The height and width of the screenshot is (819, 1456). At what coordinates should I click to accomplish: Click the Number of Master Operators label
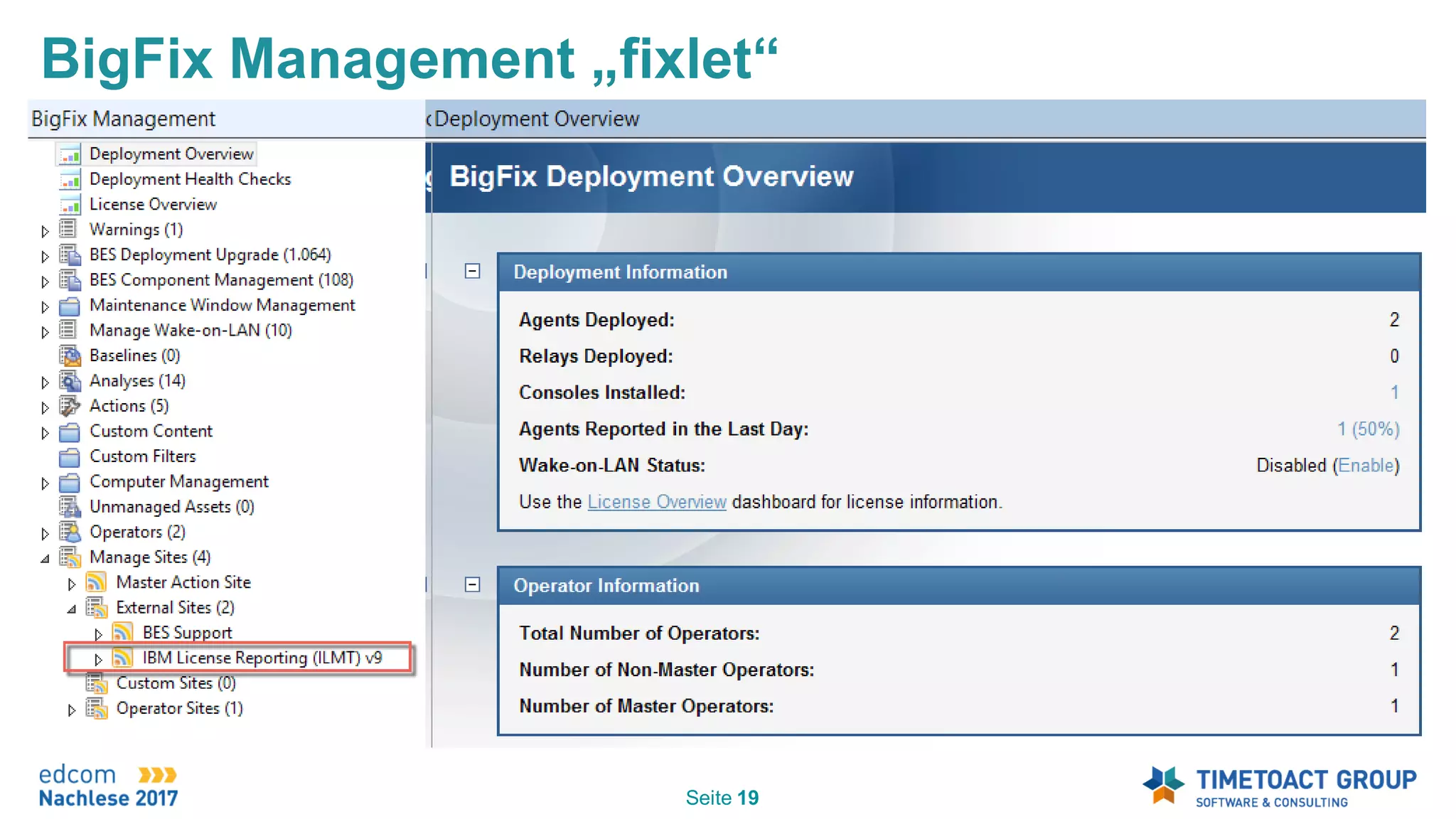click(646, 707)
